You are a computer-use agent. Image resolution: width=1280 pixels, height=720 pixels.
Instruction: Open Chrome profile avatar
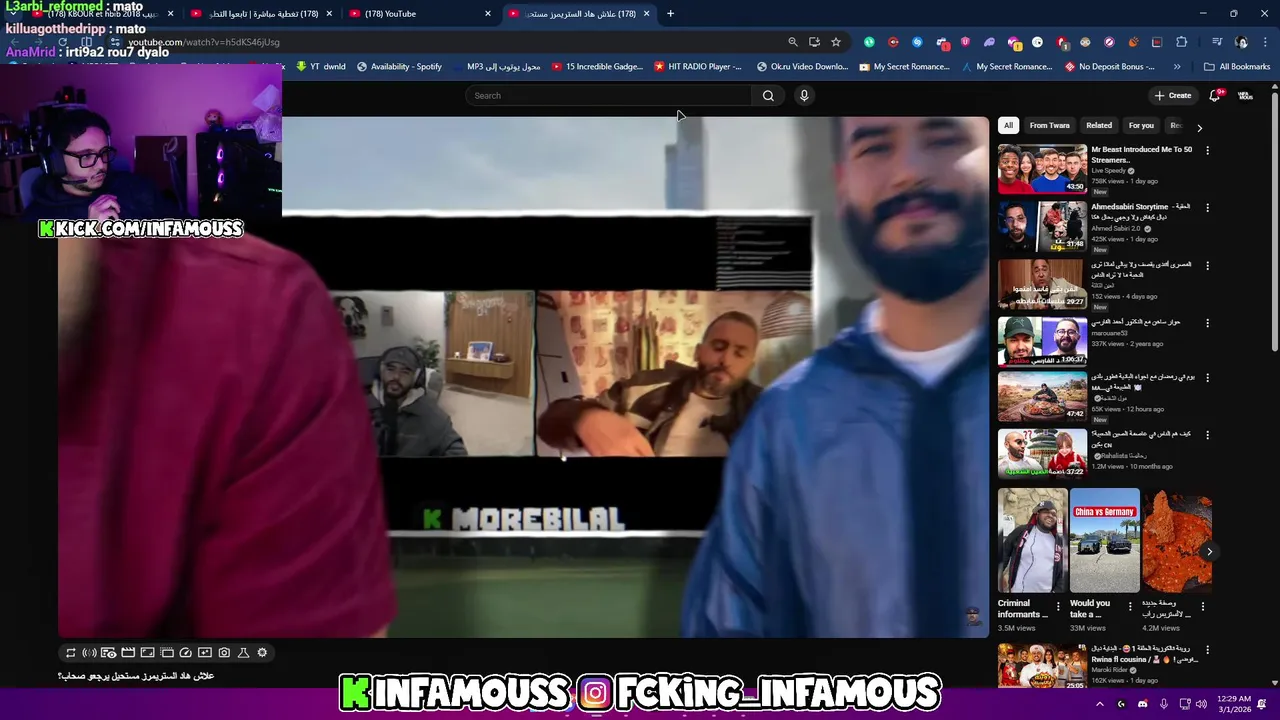point(1241,42)
